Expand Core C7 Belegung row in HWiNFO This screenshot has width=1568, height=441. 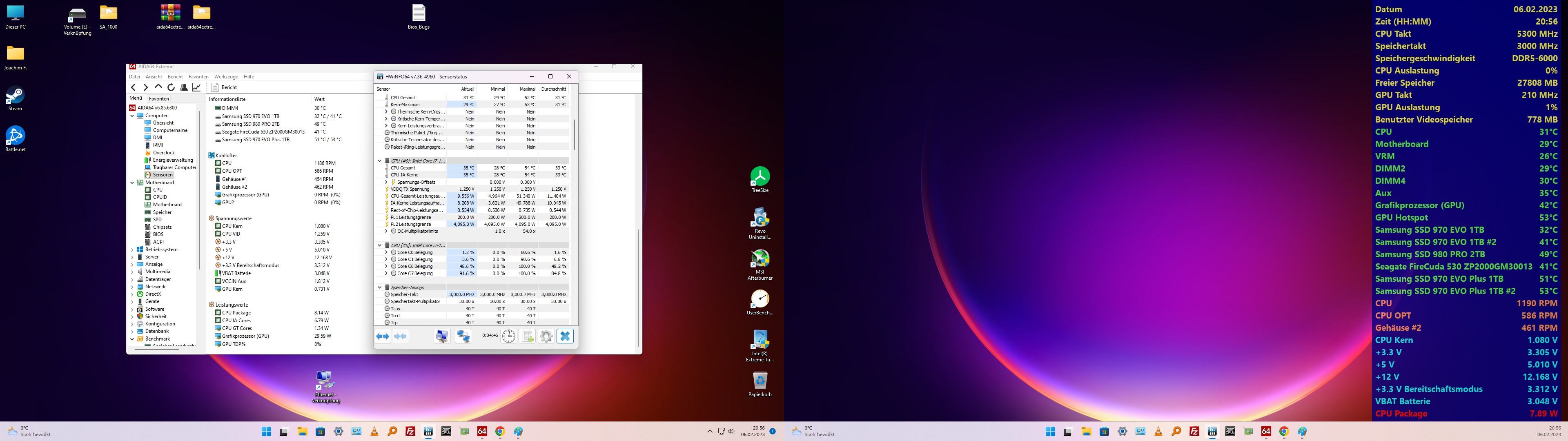pyautogui.click(x=386, y=274)
